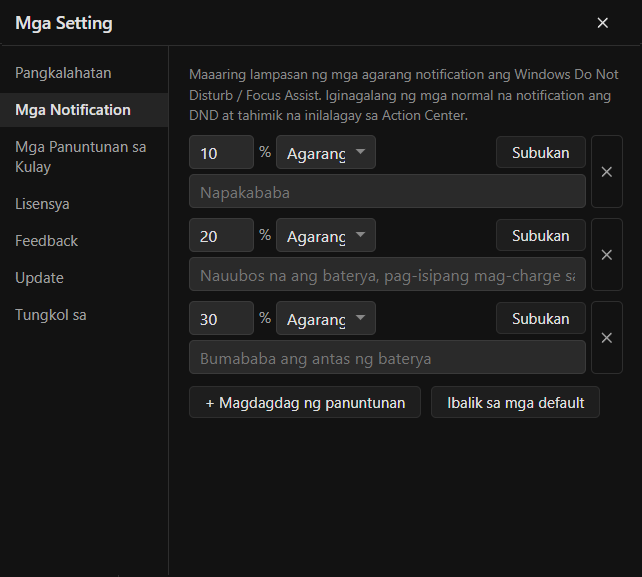The image size is (642, 577).
Task: Open Mga Panuntunan sa Kulay section
Action: (x=84, y=157)
